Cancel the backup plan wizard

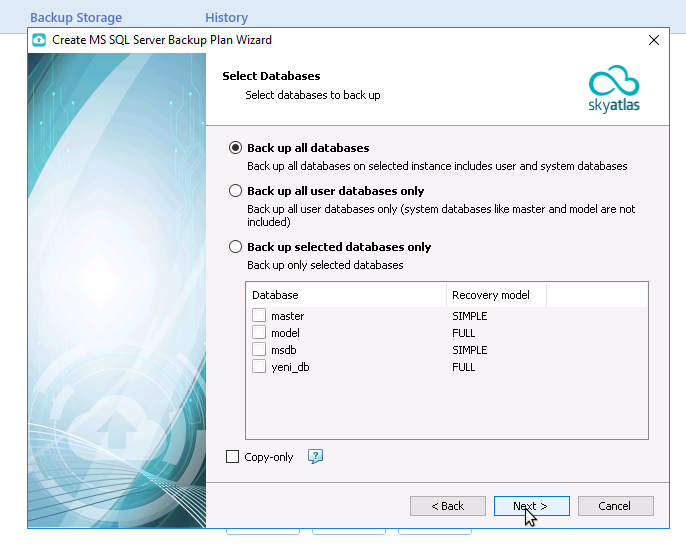click(616, 506)
